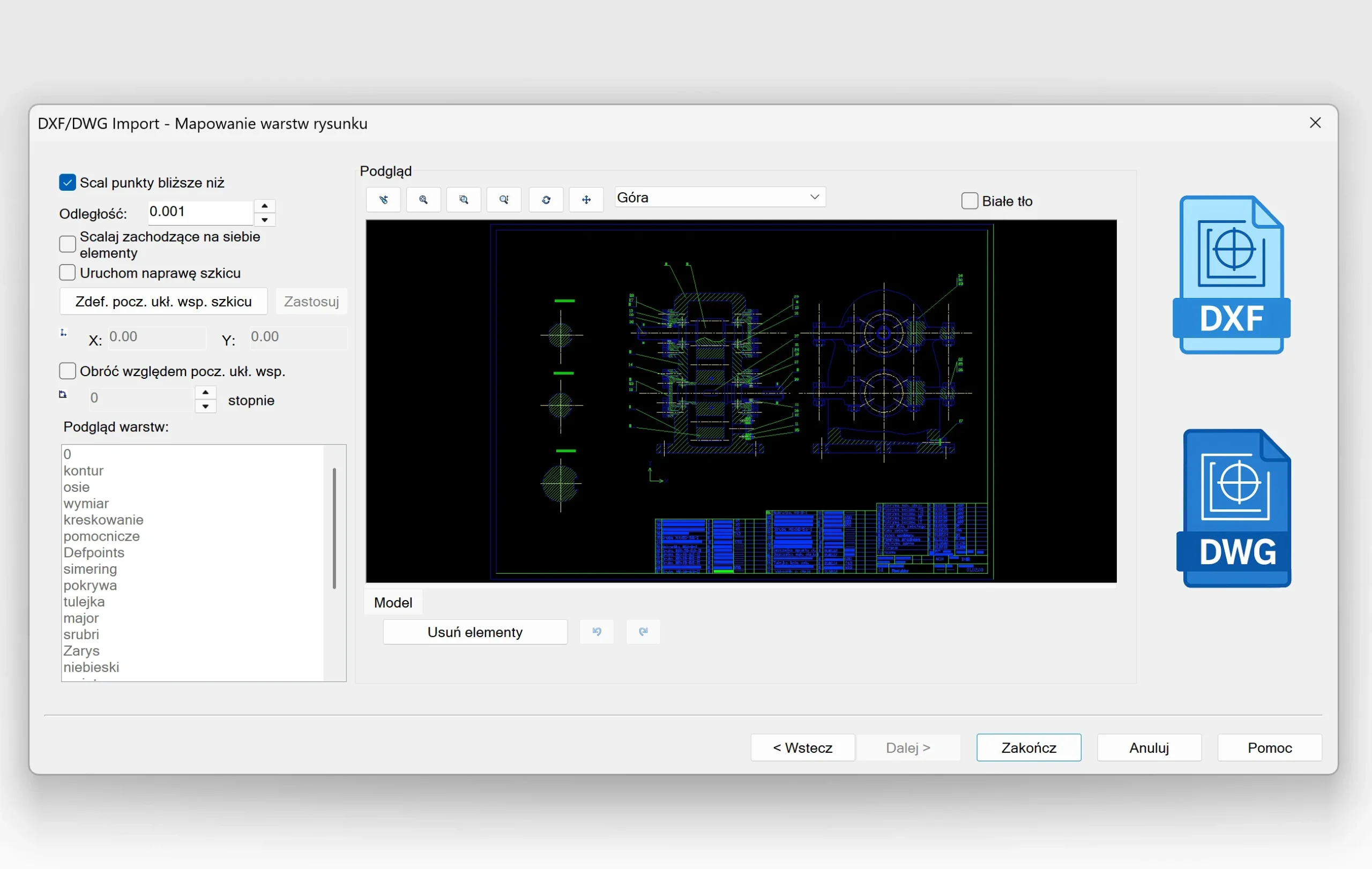The width and height of the screenshot is (1372, 869).
Task: Click the Rotate view icon
Action: (x=547, y=200)
